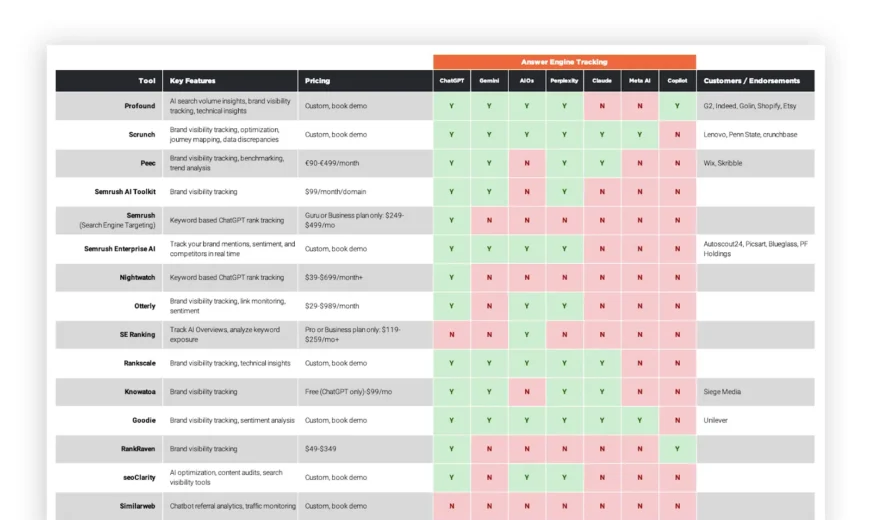Click the Profound tool name

140,106
